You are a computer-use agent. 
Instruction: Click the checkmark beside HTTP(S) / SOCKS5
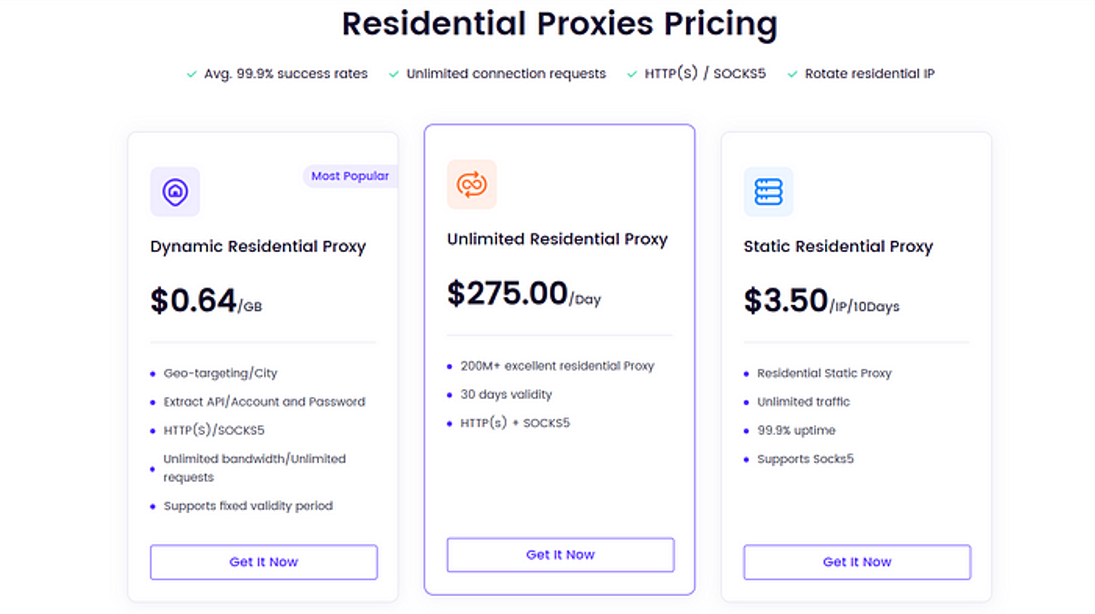(x=632, y=74)
